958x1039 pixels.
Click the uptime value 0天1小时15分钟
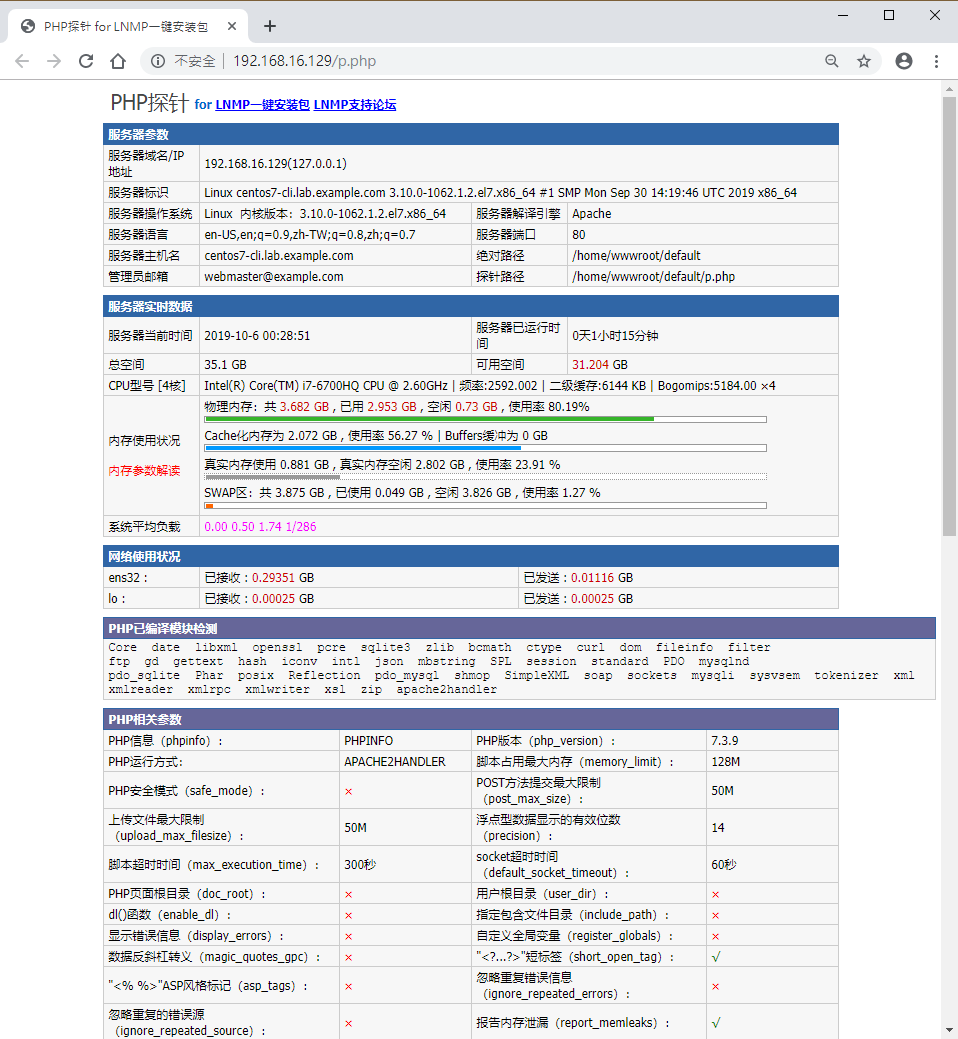point(615,336)
